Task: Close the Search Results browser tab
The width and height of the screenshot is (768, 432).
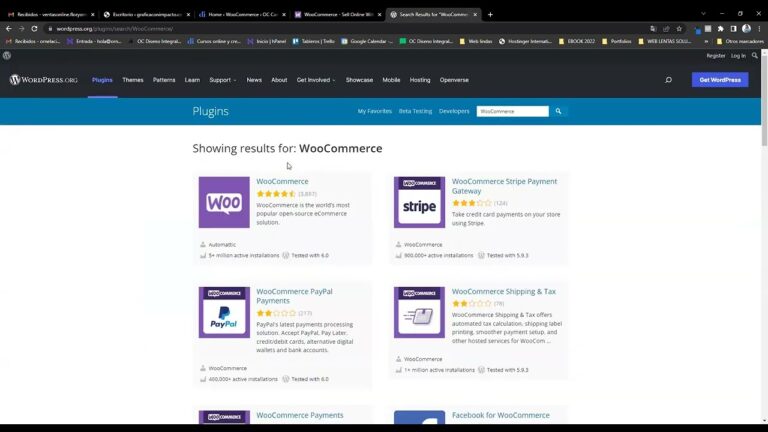Action: [475, 15]
